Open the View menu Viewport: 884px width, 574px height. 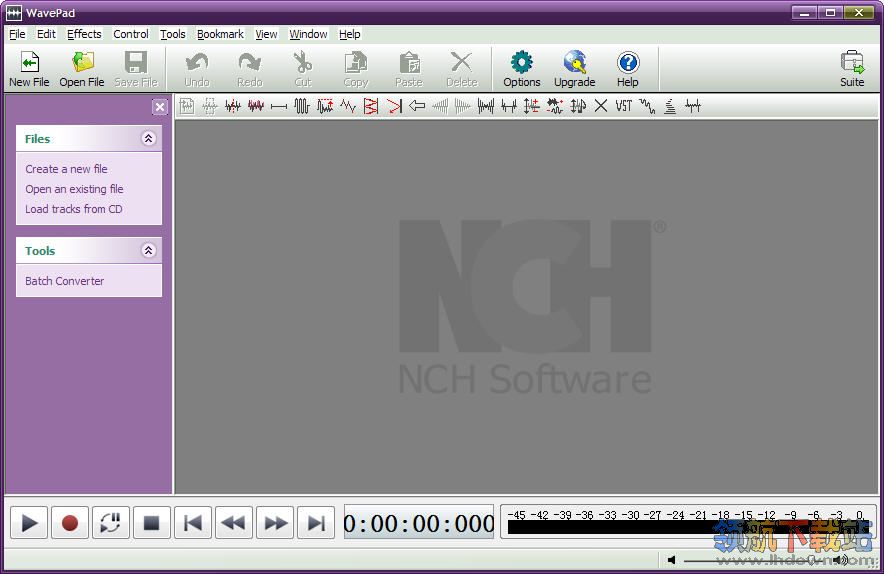coord(266,34)
